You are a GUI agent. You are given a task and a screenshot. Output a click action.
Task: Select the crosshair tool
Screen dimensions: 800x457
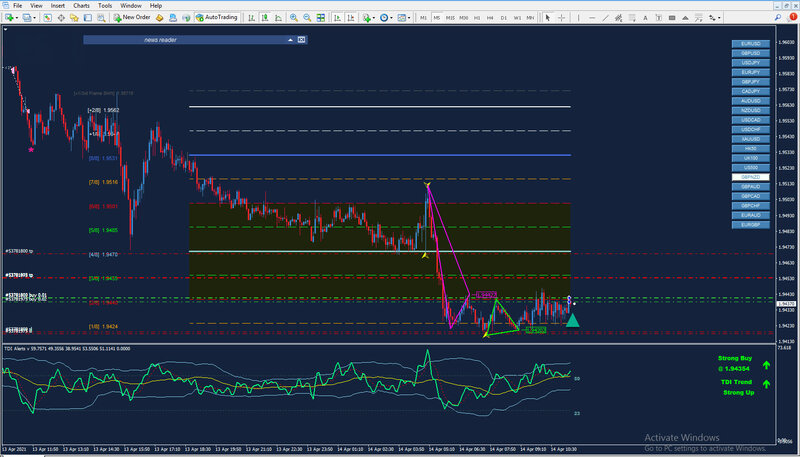pos(561,18)
